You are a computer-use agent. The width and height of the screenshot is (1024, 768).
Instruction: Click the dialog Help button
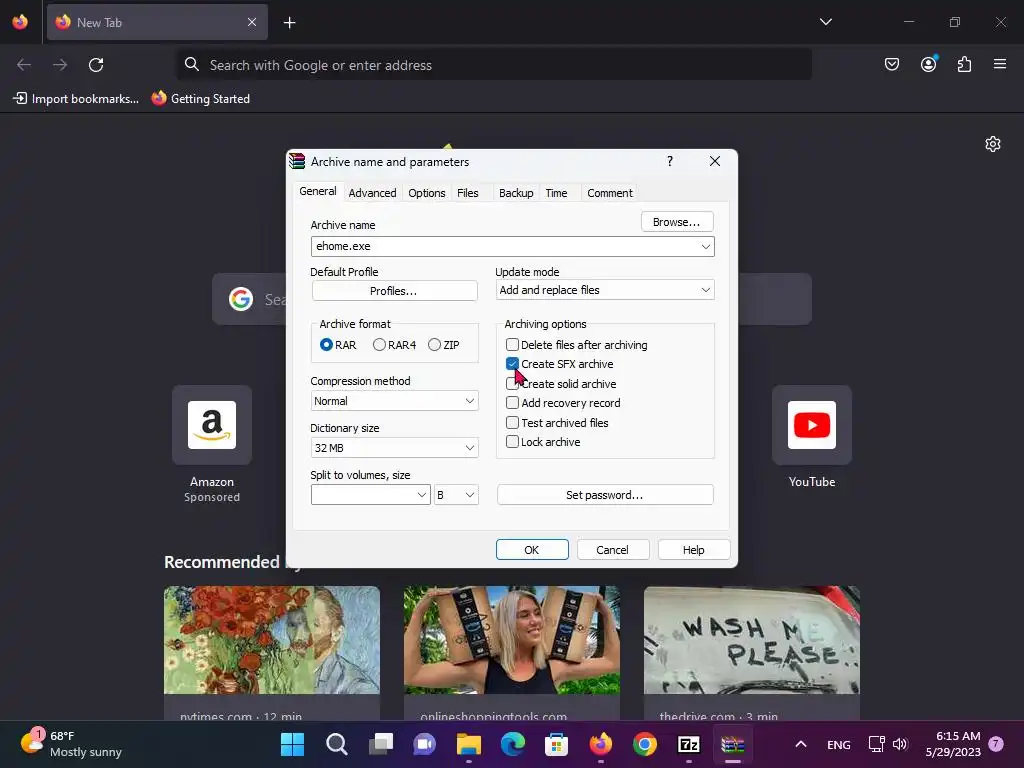point(694,550)
